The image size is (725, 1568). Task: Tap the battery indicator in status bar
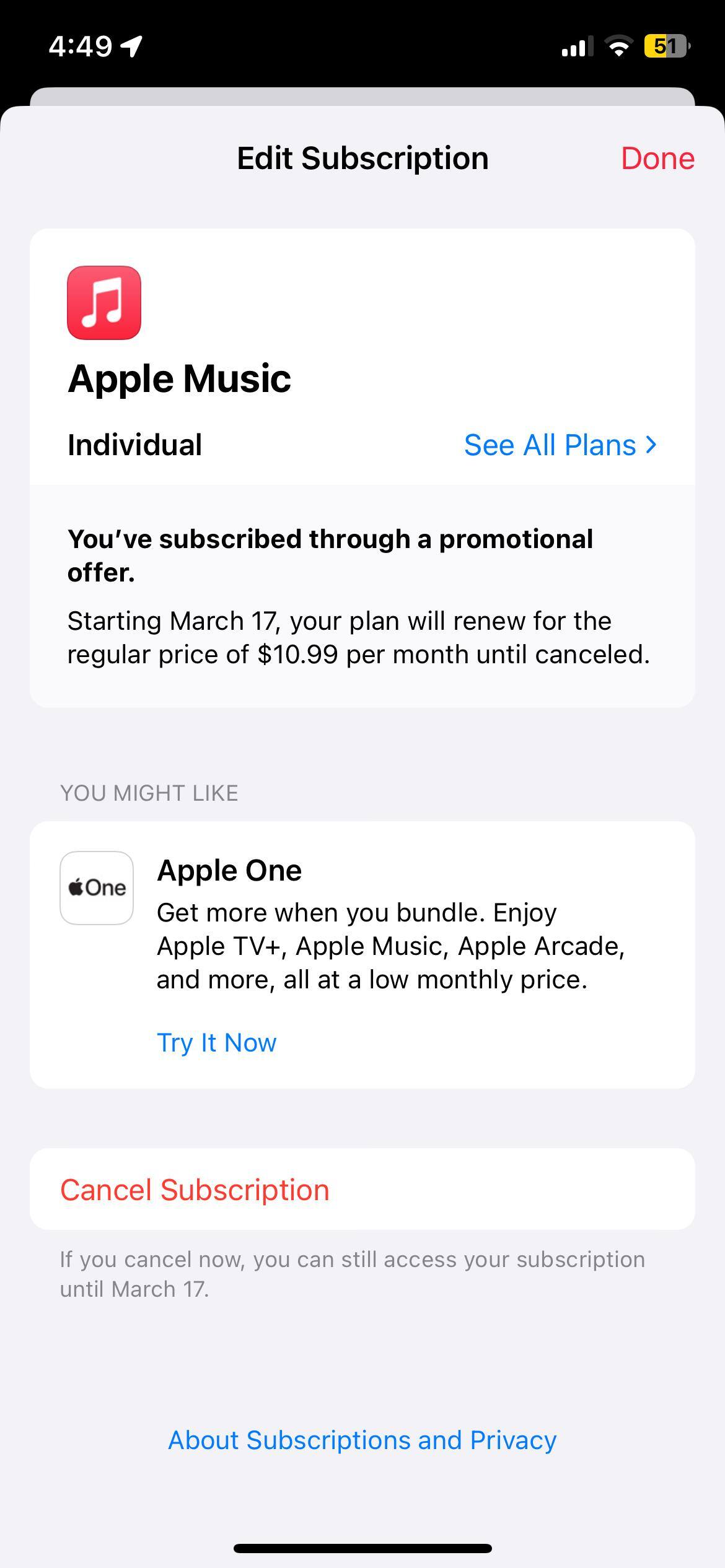click(667, 46)
